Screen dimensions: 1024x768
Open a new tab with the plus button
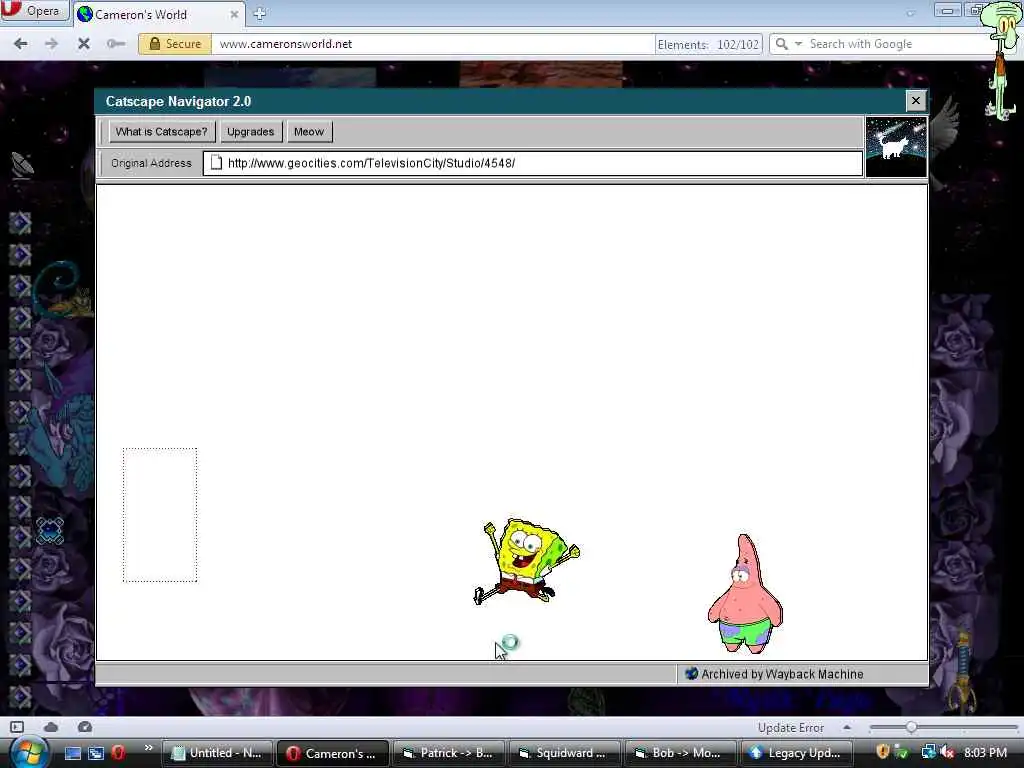click(x=259, y=14)
